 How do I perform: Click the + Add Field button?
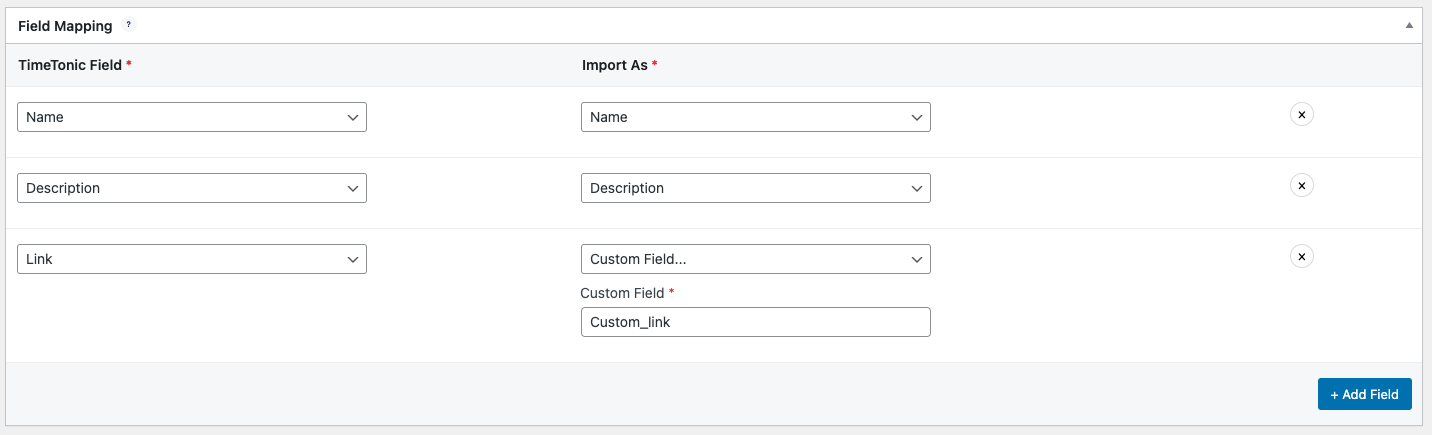(1364, 394)
